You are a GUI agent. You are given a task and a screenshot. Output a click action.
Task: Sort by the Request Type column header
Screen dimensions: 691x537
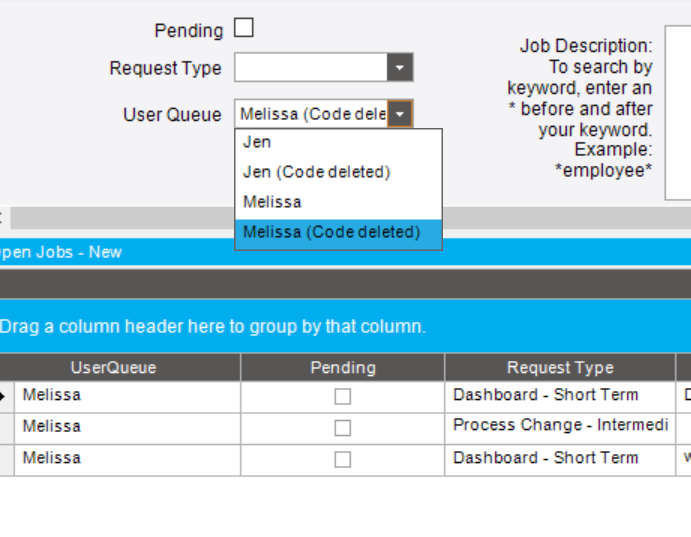click(x=560, y=367)
